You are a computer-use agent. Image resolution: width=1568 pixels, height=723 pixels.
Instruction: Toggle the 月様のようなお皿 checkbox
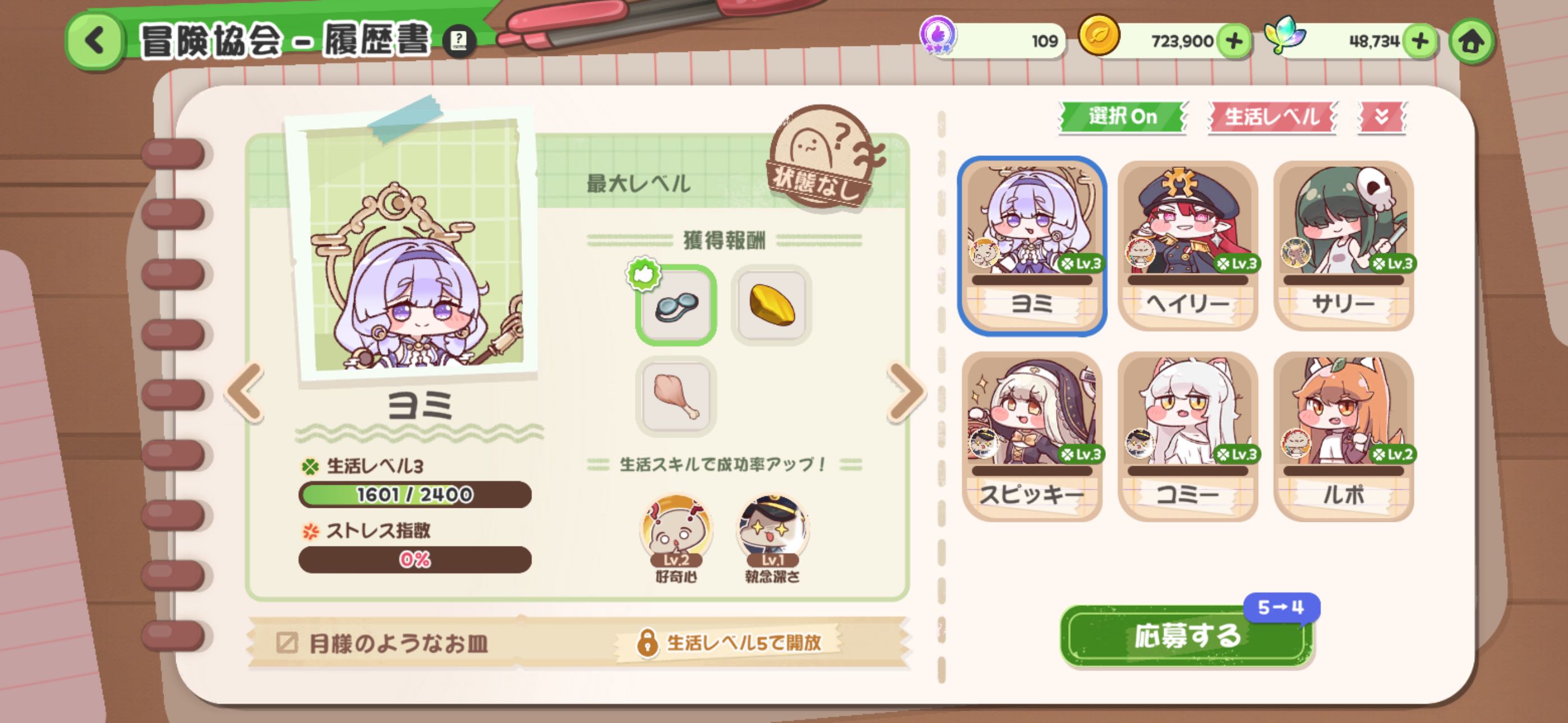[287, 642]
